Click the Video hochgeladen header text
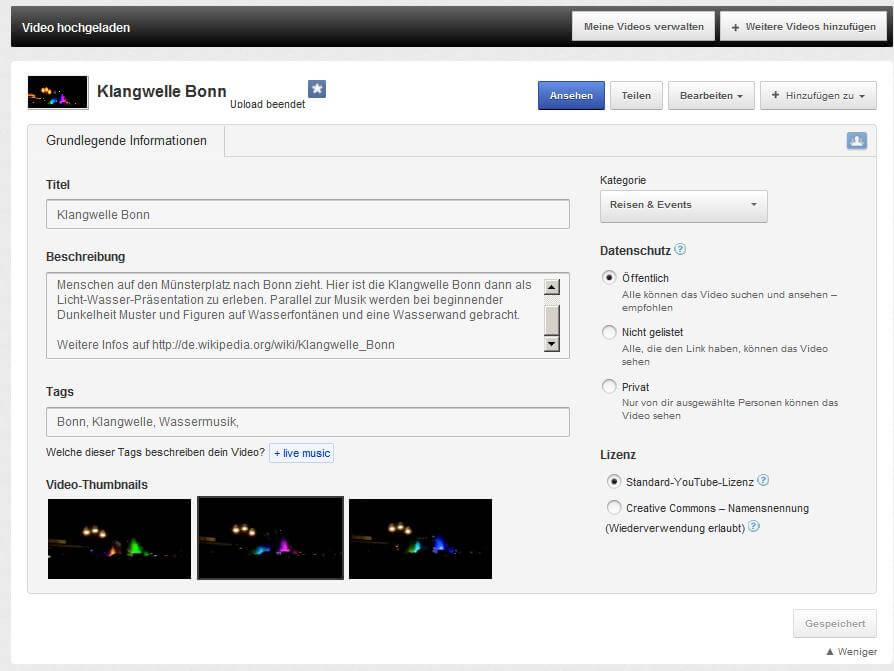Image resolution: width=894 pixels, height=671 pixels. coord(76,27)
